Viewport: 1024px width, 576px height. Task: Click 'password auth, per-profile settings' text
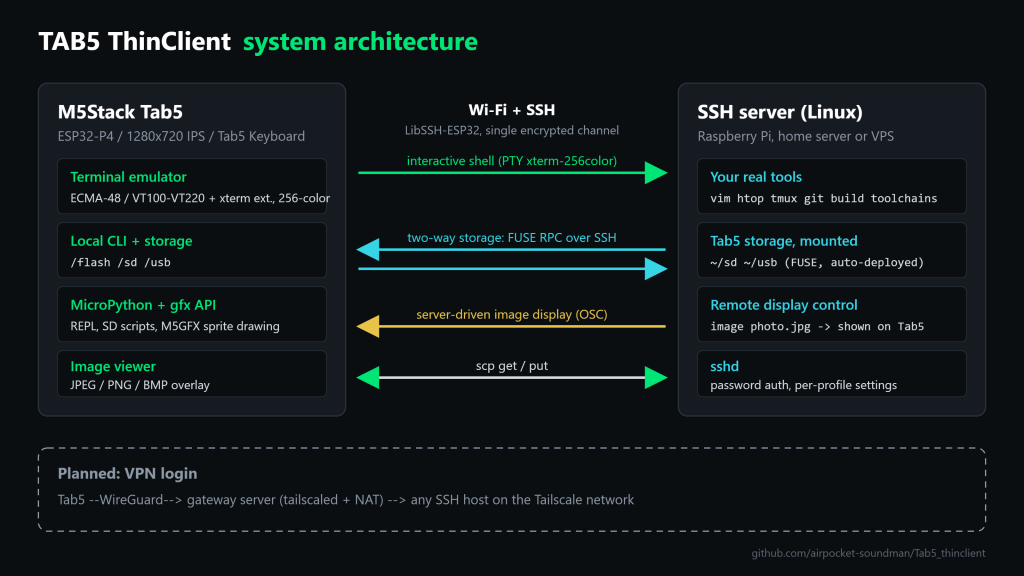pyautogui.click(x=803, y=385)
